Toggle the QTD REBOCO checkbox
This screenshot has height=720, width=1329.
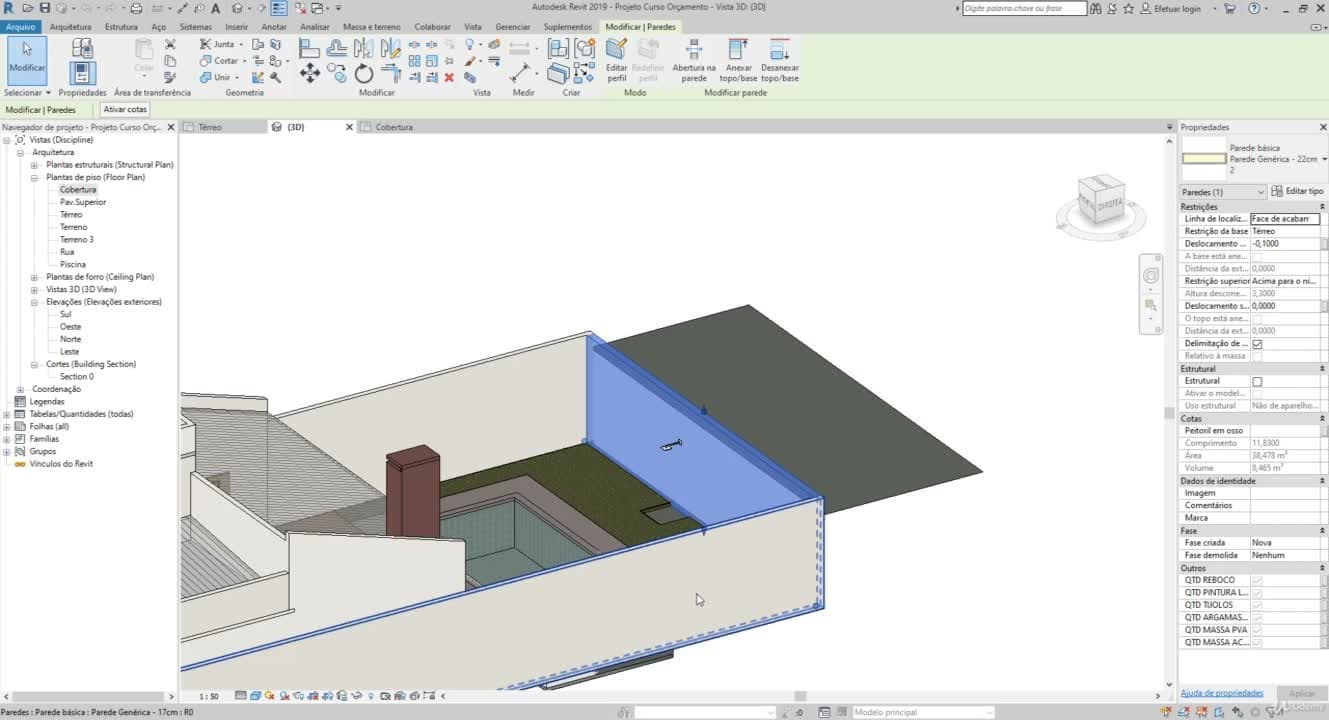[x=1257, y=580]
